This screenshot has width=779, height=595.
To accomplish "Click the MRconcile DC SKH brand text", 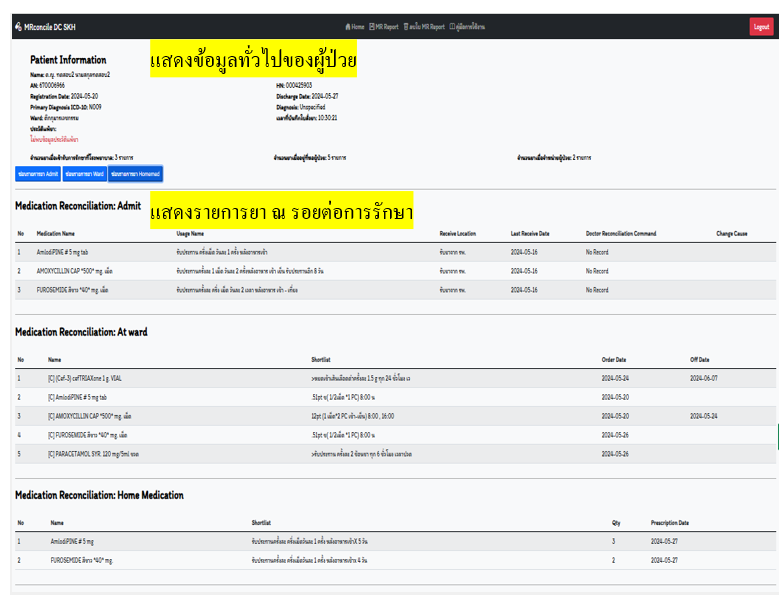I will click(x=50, y=26).
